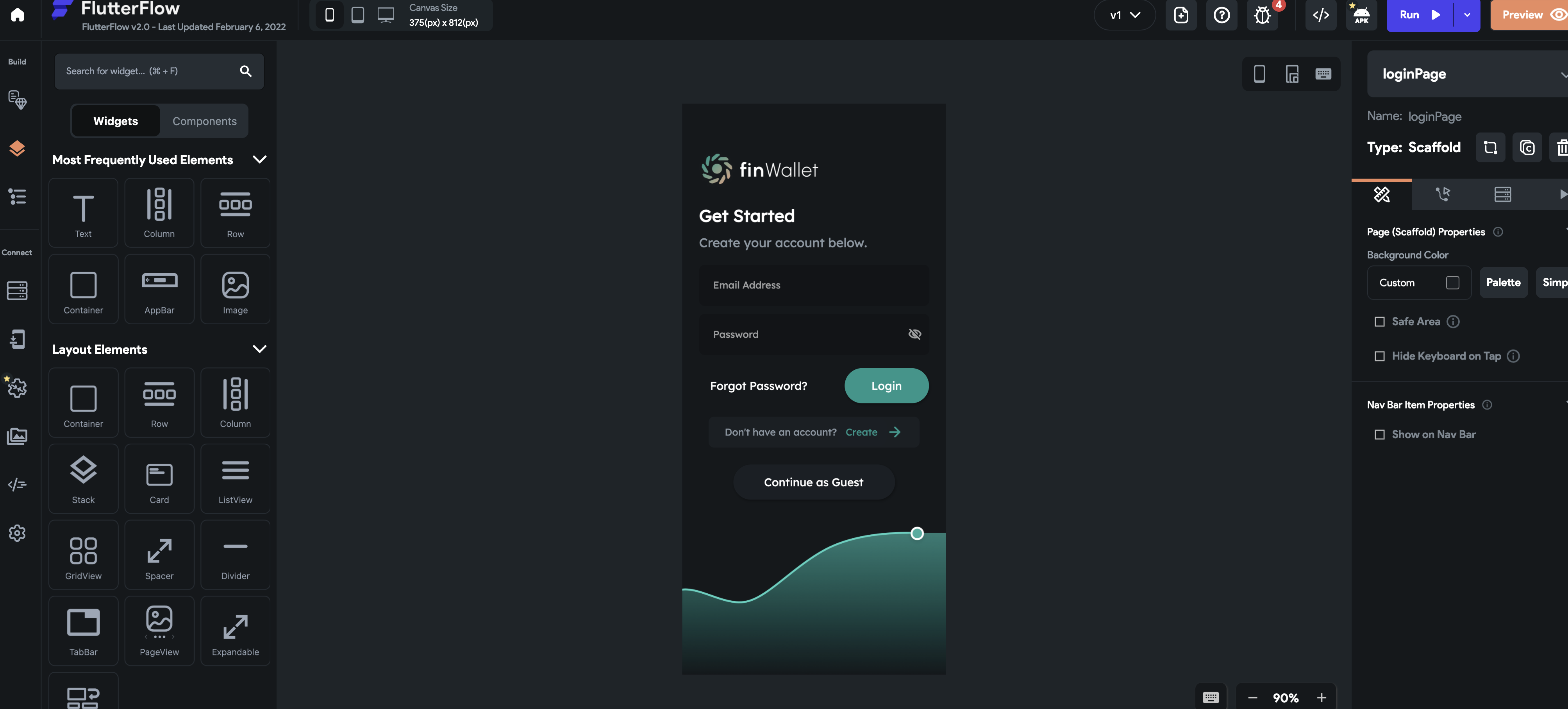Open the debug issues bug icon
Image resolution: width=1568 pixels, height=709 pixels.
[1263, 15]
